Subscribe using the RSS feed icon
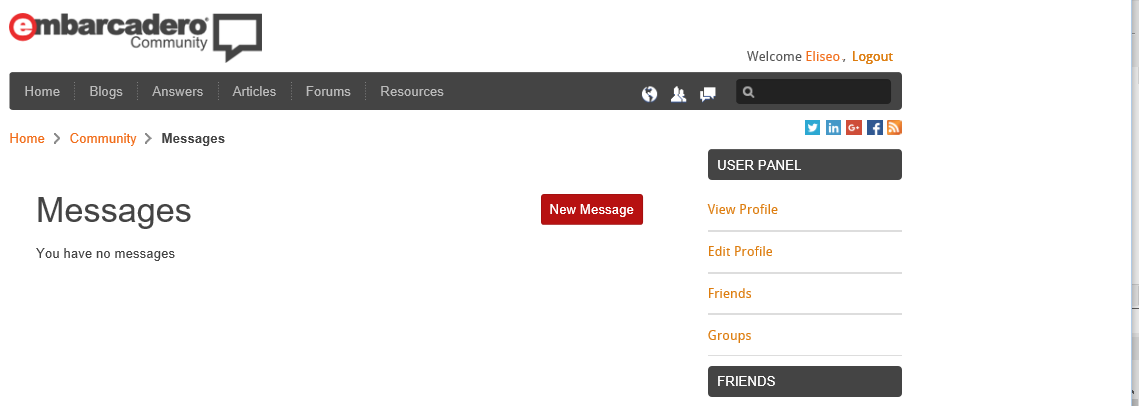1140x406 pixels. click(x=894, y=127)
